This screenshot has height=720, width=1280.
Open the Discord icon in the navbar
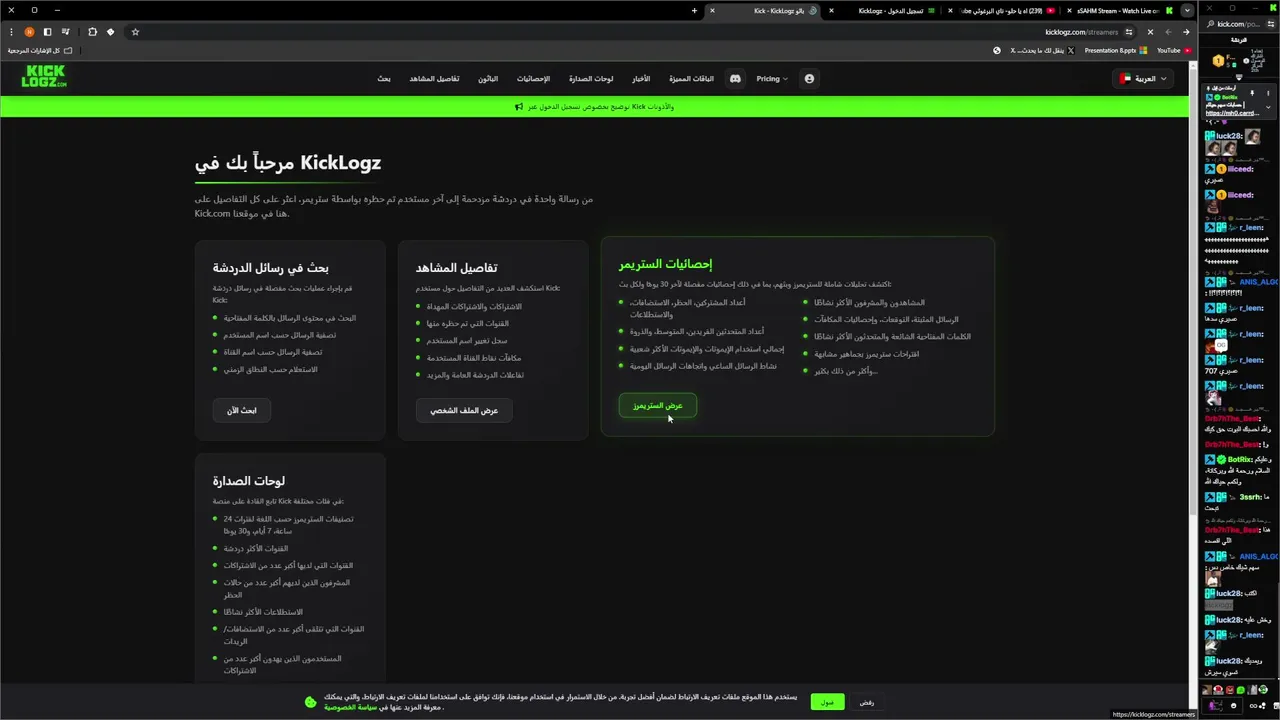(735, 78)
